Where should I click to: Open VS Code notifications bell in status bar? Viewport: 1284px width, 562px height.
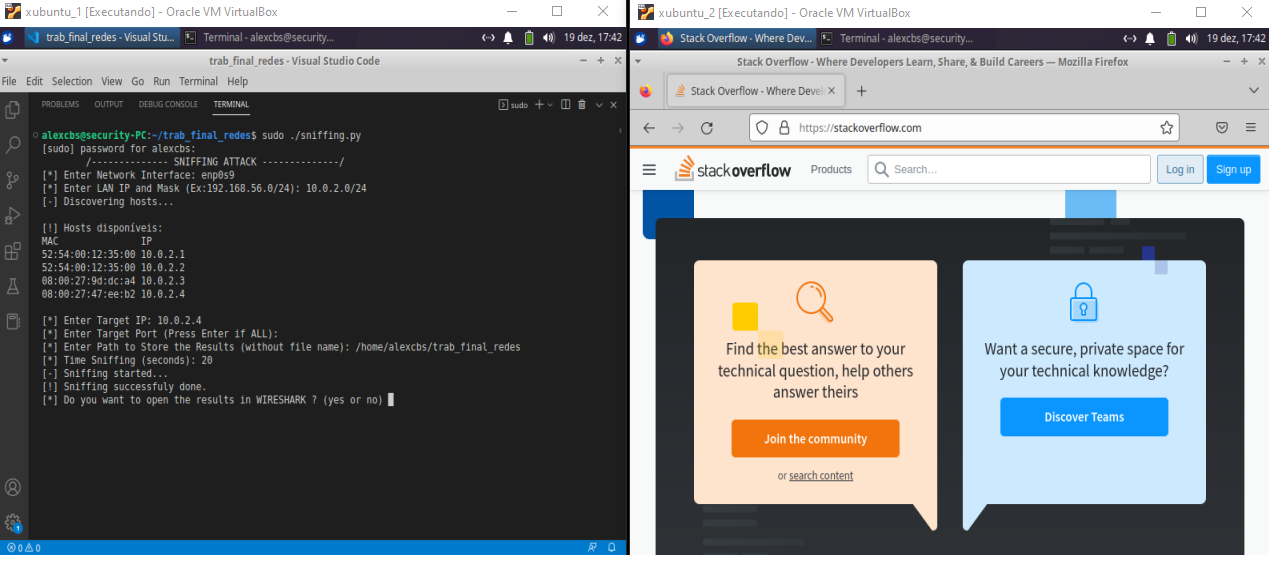click(612, 547)
